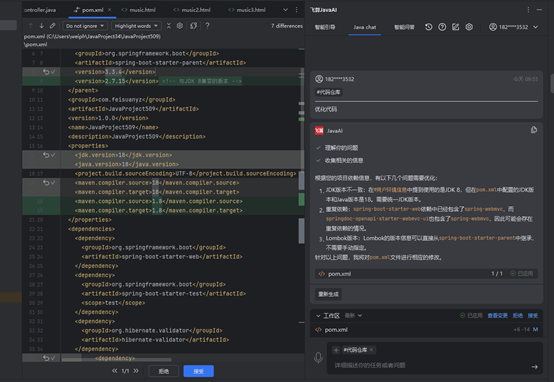Open diff settings gear icon
554x382 pixels.
pos(180,26)
